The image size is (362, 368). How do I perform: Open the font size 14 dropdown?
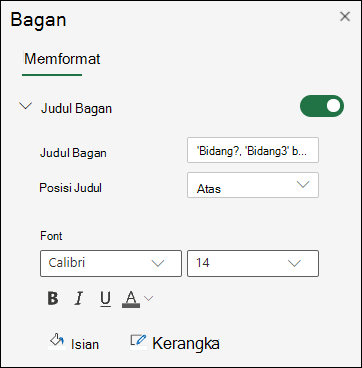click(x=253, y=263)
